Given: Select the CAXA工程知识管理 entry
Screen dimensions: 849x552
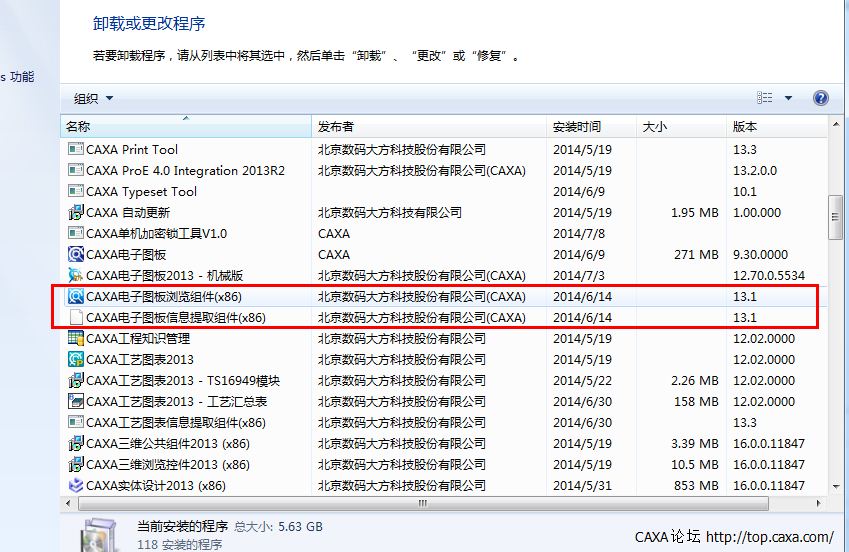Looking at the screenshot, I should (x=138, y=339).
